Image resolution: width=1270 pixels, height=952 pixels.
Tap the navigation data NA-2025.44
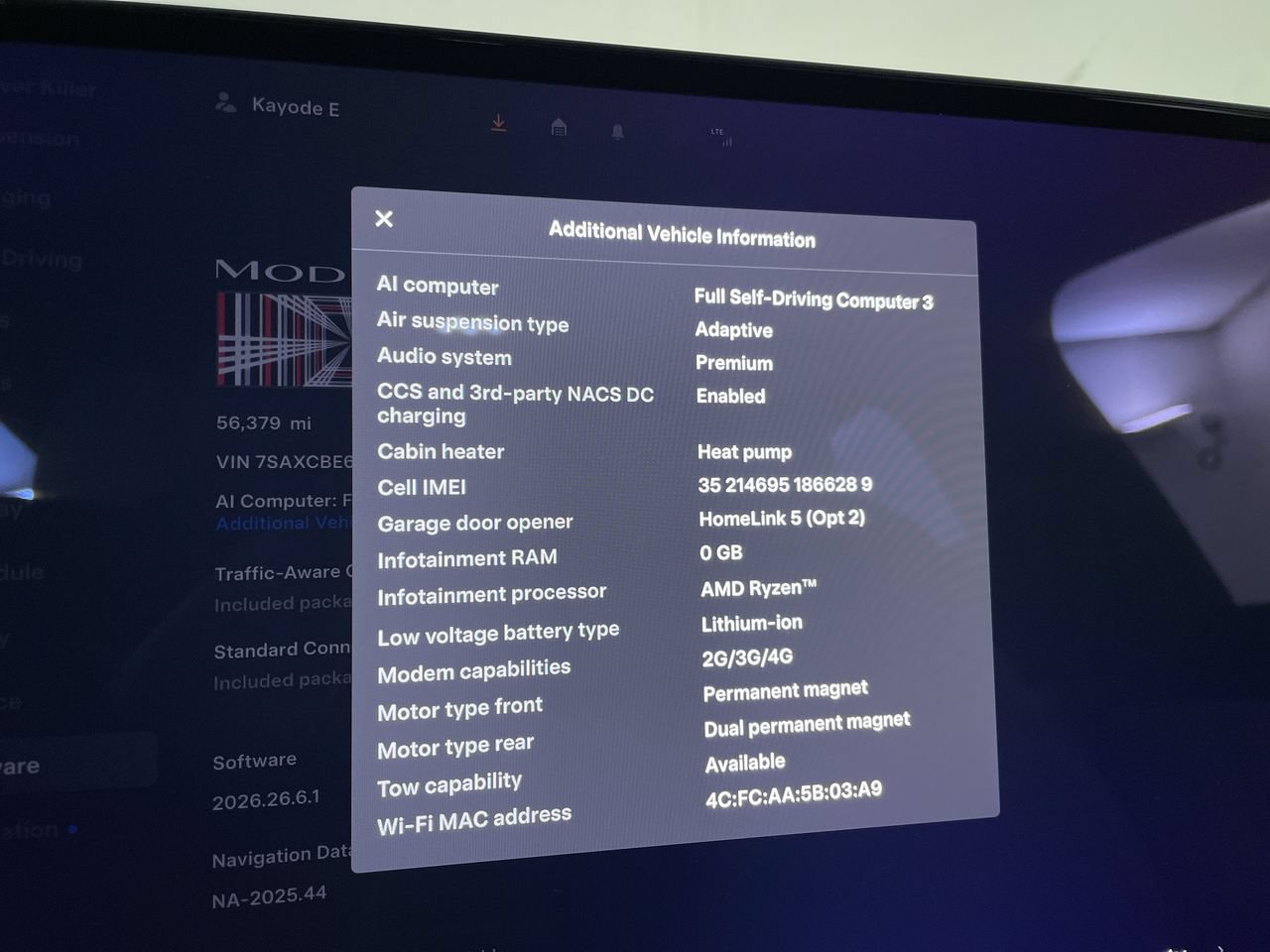point(269,896)
